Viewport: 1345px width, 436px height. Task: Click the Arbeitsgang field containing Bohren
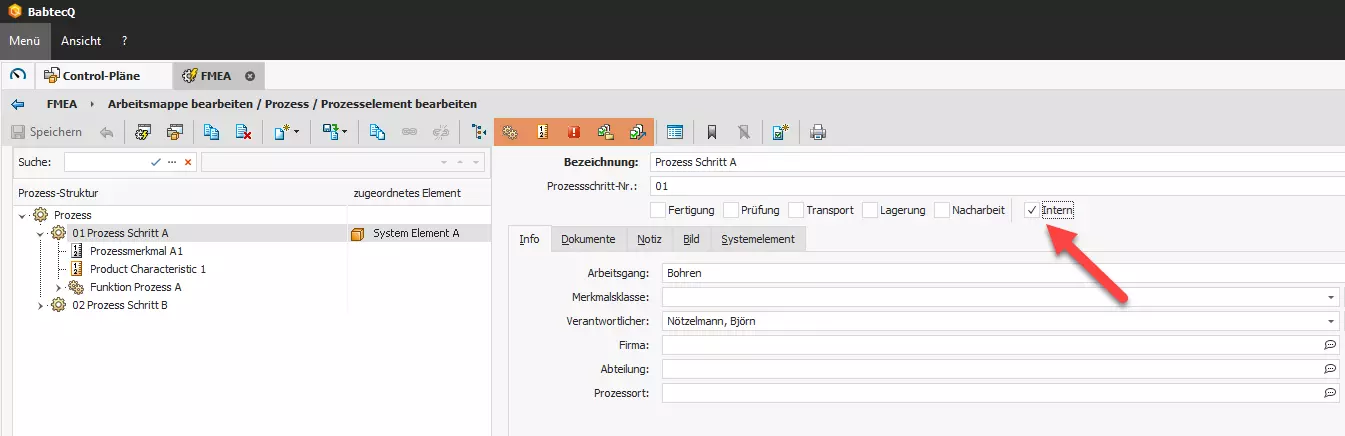[x=1003, y=272]
